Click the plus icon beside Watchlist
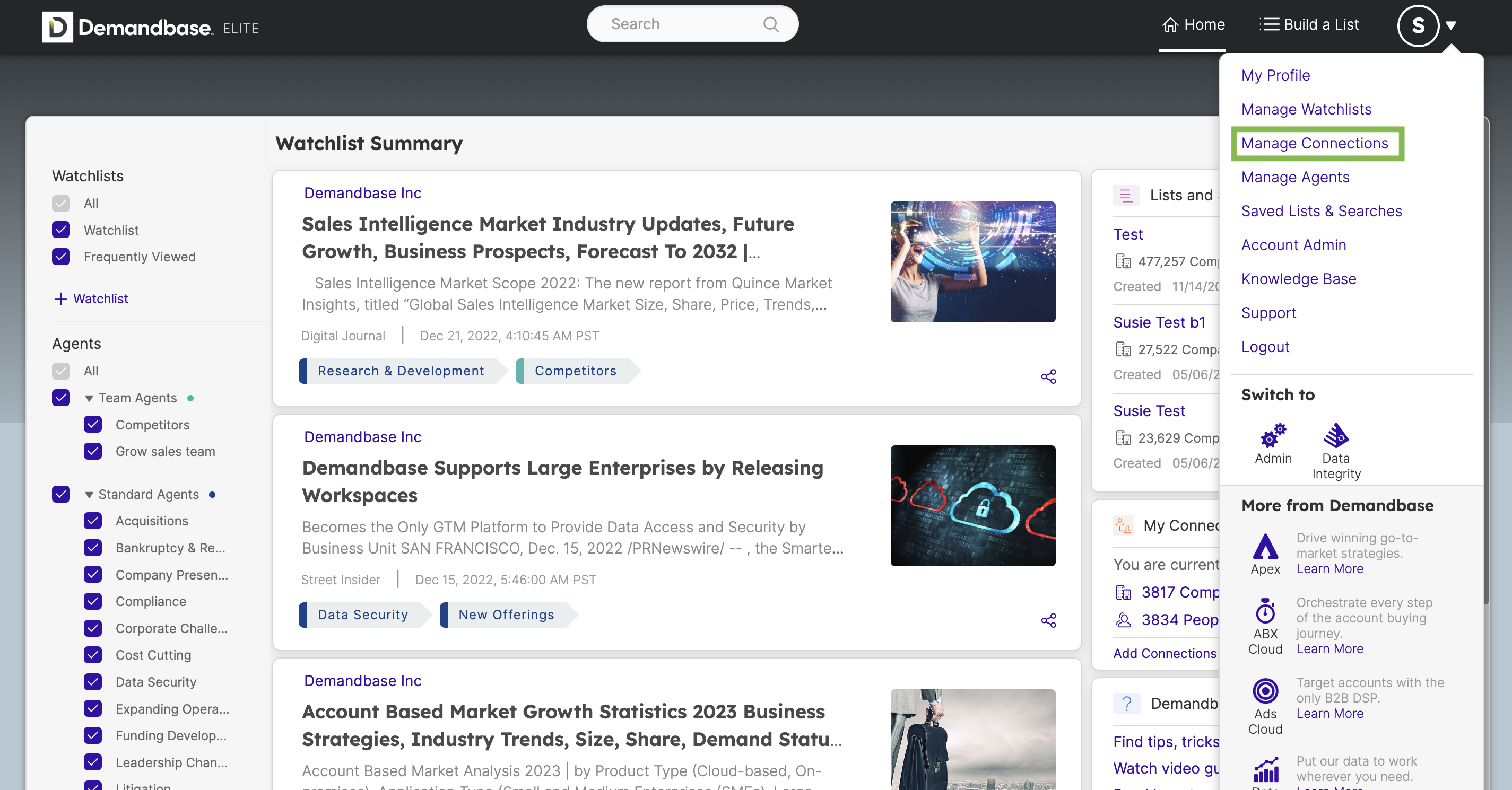This screenshot has width=1512, height=790. click(60, 299)
